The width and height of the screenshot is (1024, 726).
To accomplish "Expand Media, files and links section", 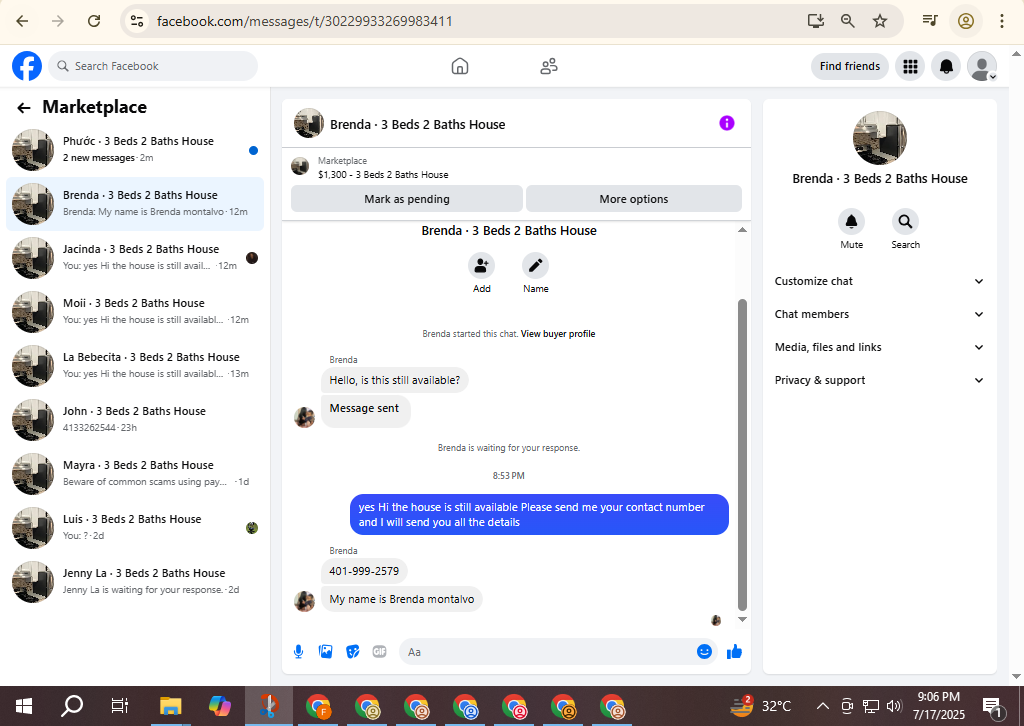I will pos(879,347).
